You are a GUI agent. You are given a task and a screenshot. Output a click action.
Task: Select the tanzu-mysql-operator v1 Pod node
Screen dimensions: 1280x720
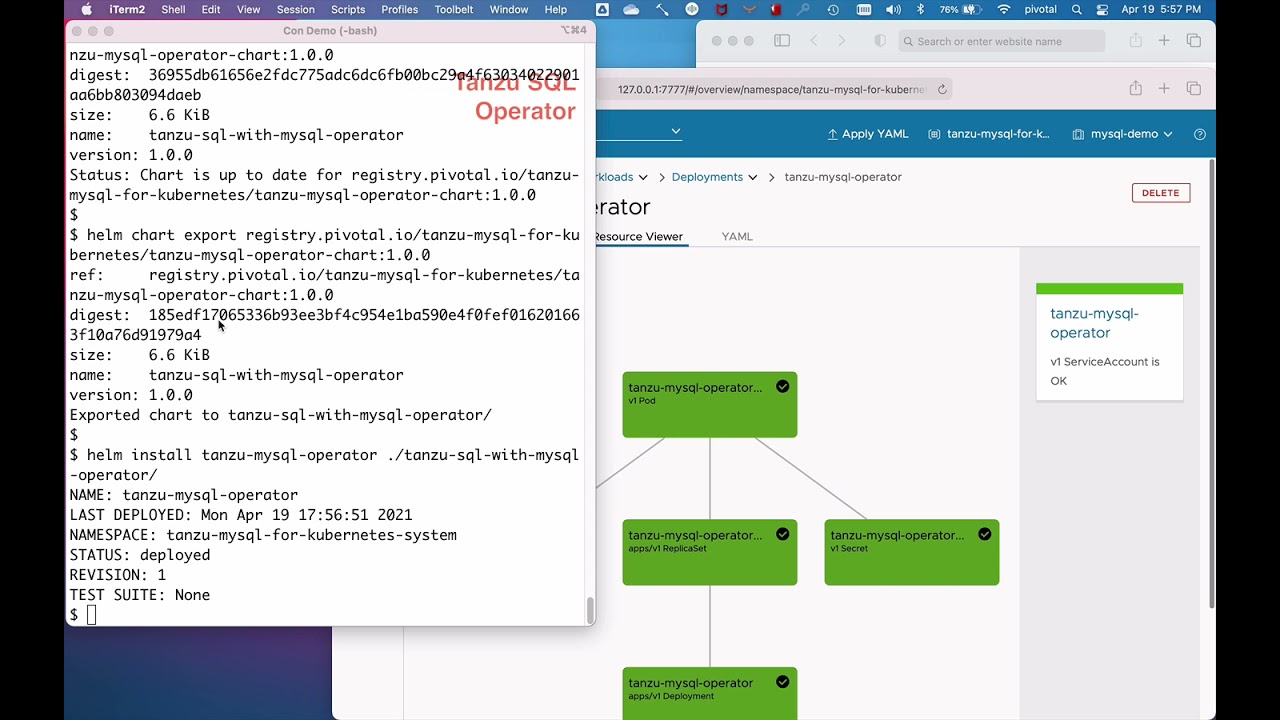(x=710, y=405)
